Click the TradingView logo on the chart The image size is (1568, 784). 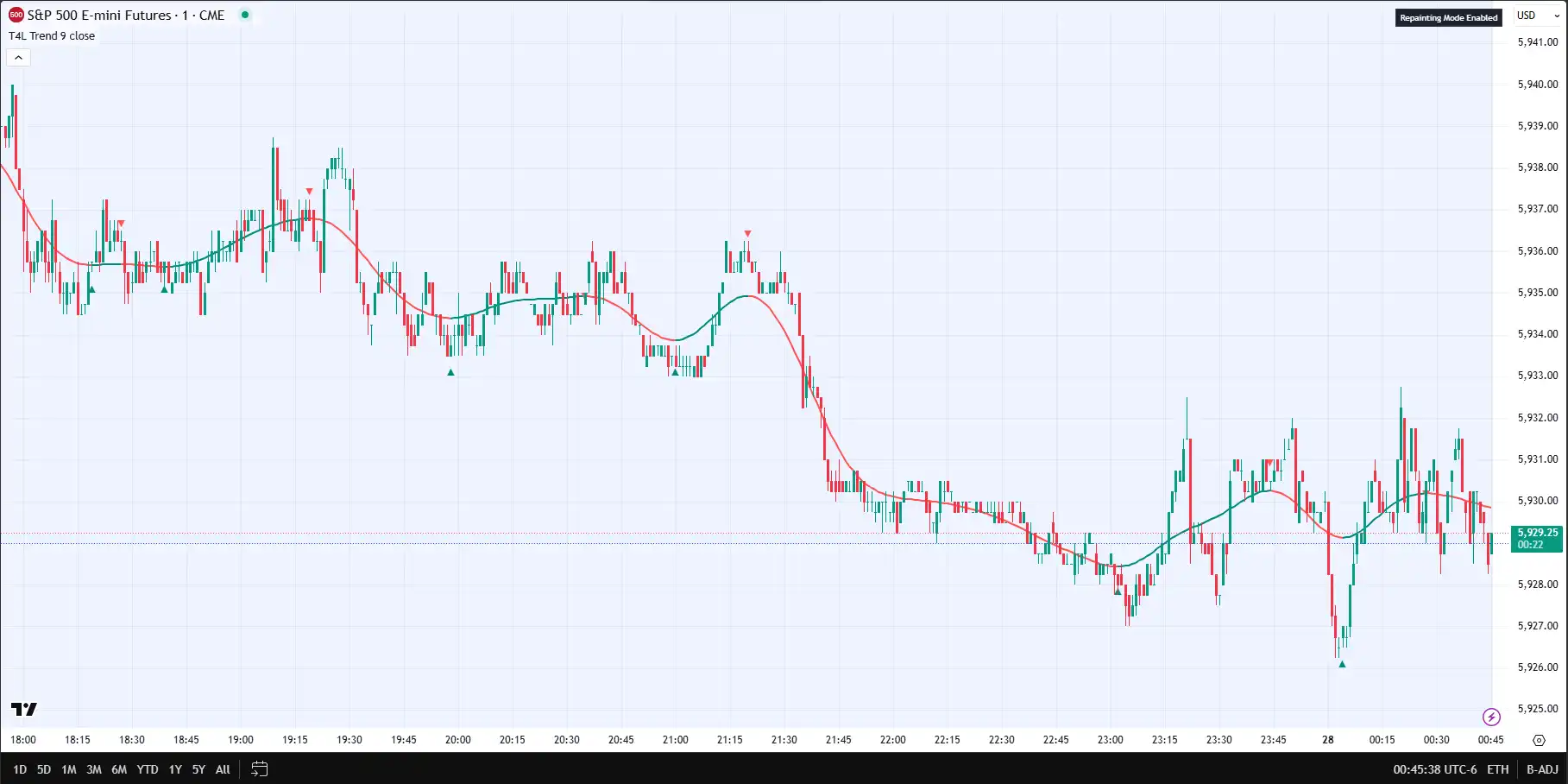point(24,709)
